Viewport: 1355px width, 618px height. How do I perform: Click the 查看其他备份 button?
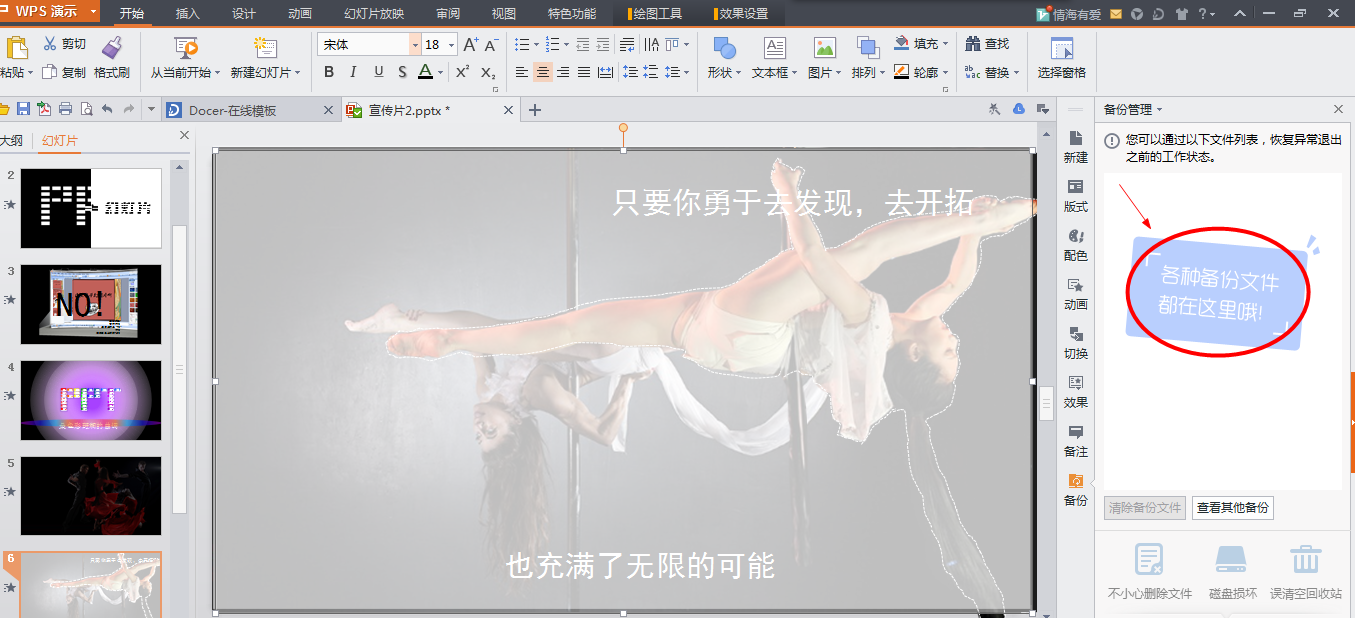pyautogui.click(x=1232, y=508)
